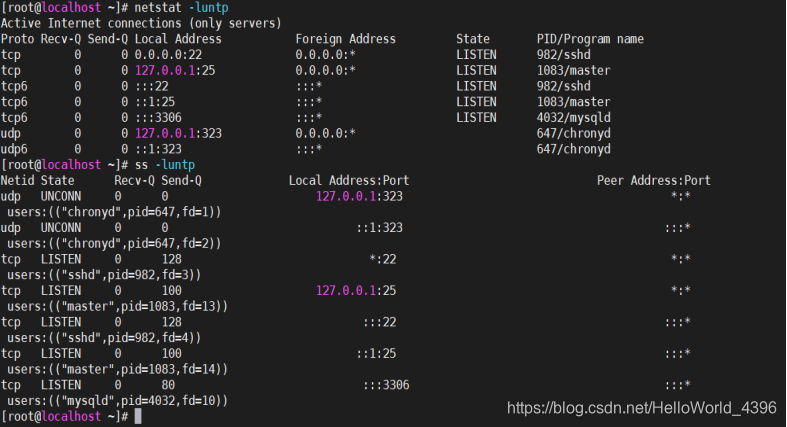Click the users line with sshd fd=4
Image resolution: width=787 pixels, height=427 pixels.
pyautogui.click(x=104, y=338)
